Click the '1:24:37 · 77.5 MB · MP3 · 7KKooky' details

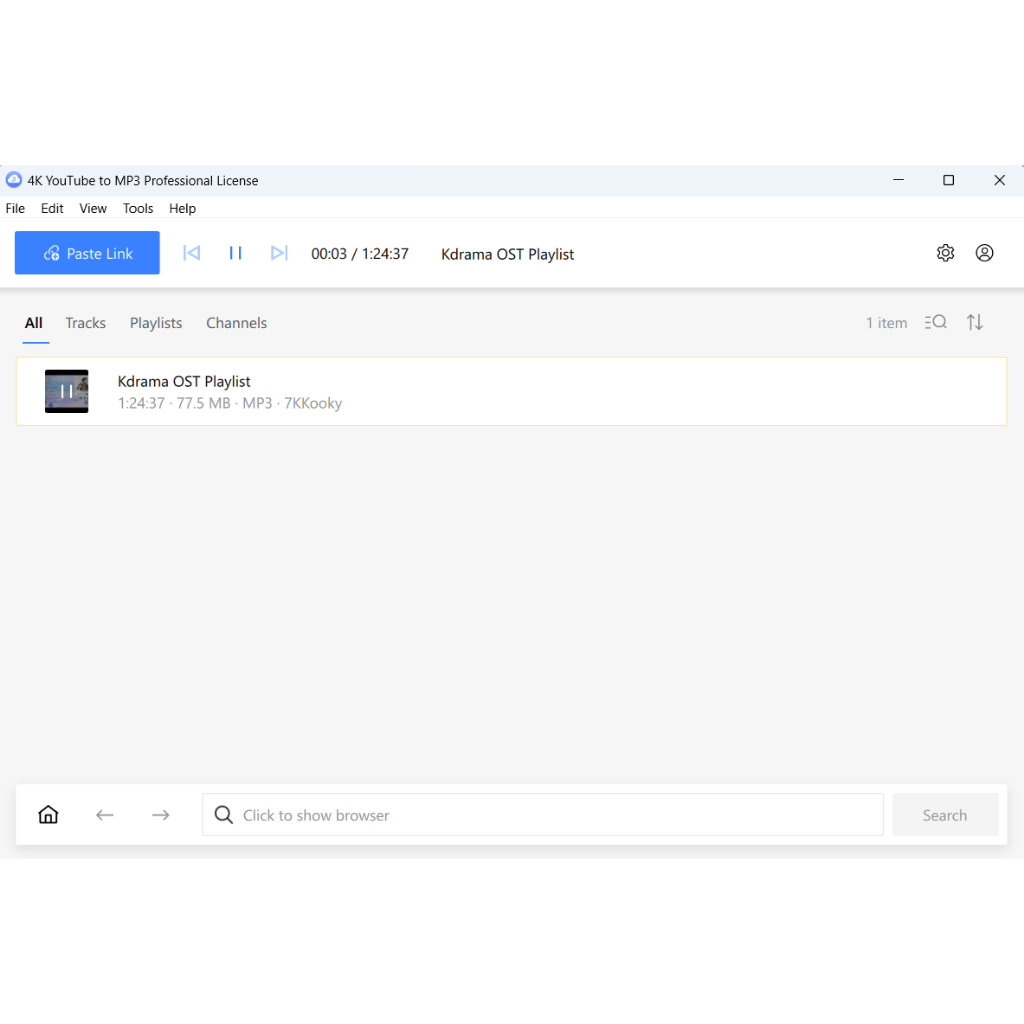pos(229,403)
